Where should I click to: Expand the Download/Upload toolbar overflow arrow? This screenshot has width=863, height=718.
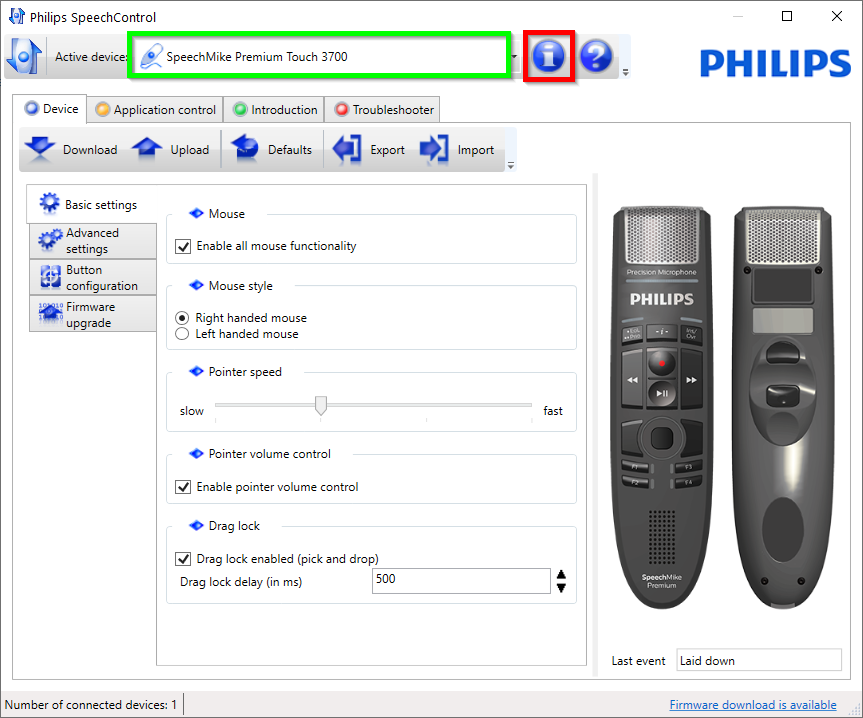[x=511, y=165]
